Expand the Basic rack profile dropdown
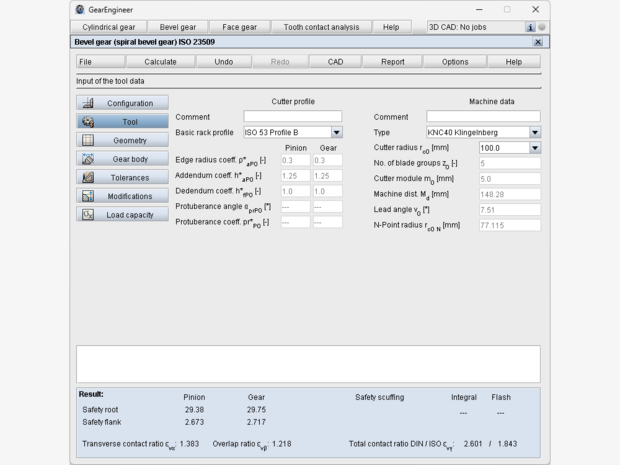The width and height of the screenshot is (620, 465). (x=336, y=132)
